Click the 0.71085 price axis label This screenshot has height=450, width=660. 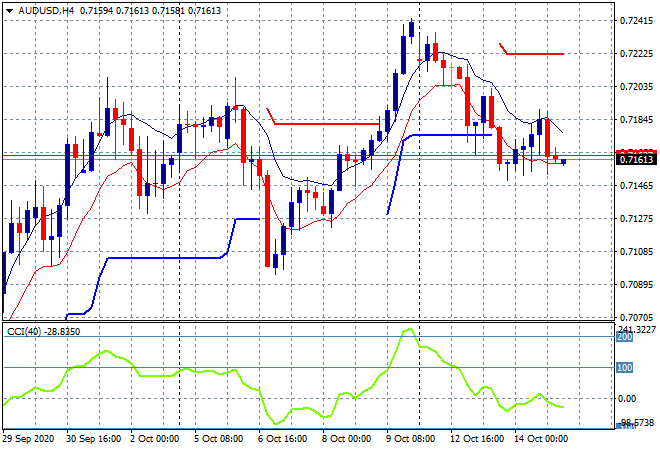tap(636, 252)
